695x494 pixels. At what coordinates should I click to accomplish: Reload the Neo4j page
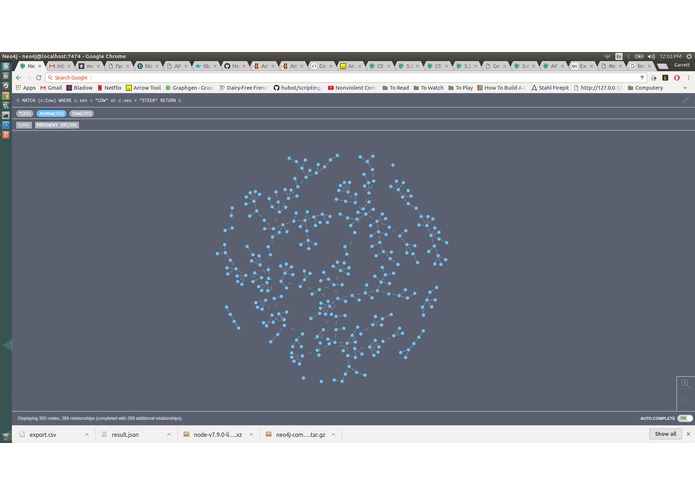(39, 78)
